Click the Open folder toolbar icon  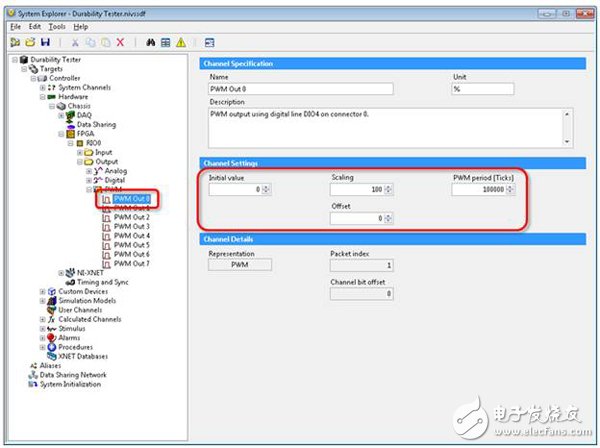click(29, 43)
